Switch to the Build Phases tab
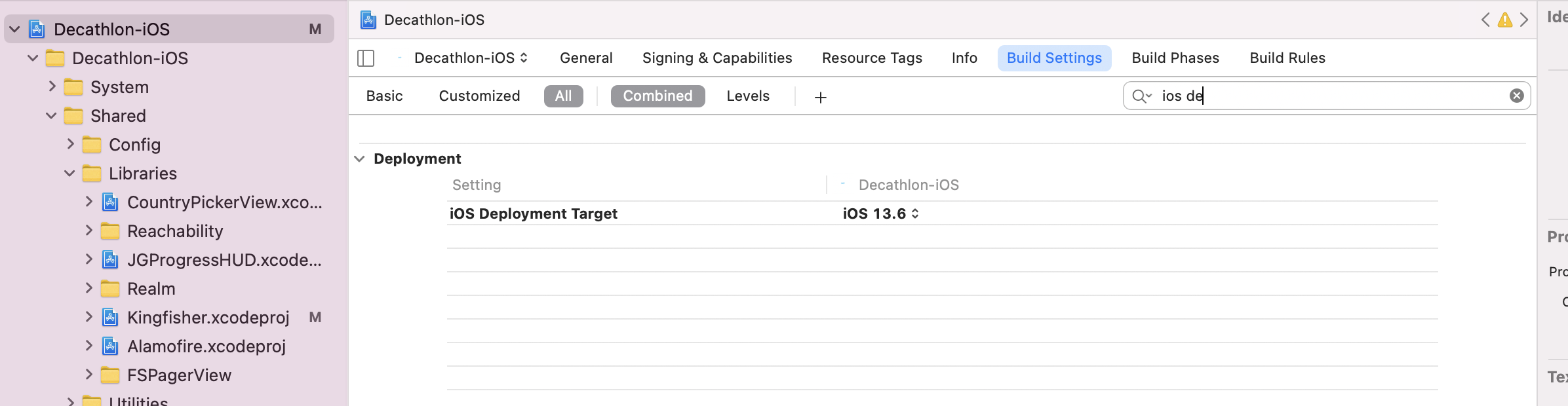Image resolution: width=1568 pixels, height=406 pixels. [1175, 58]
